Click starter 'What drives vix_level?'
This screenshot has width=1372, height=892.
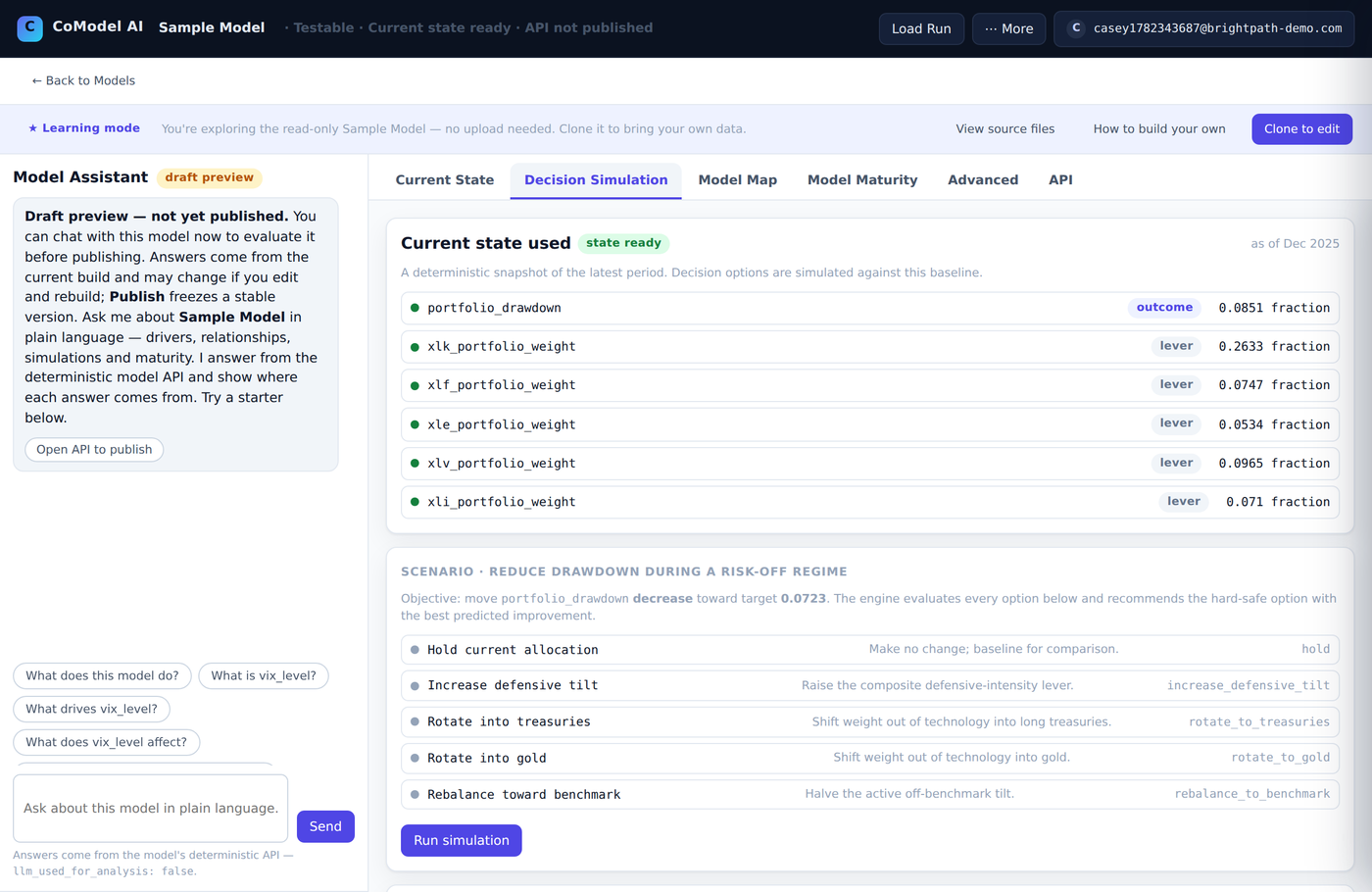click(91, 709)
